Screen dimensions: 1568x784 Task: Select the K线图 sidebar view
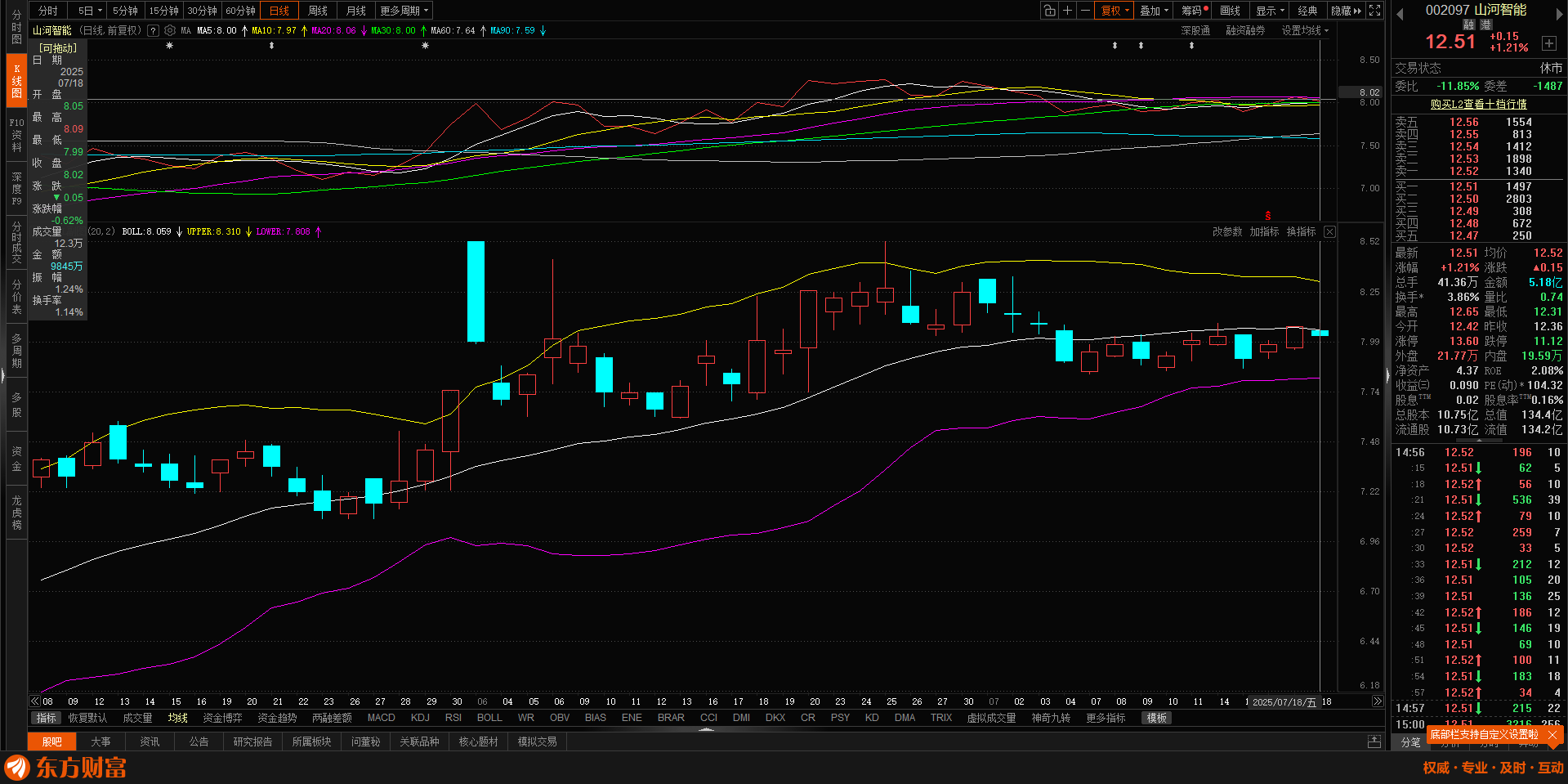16,81
